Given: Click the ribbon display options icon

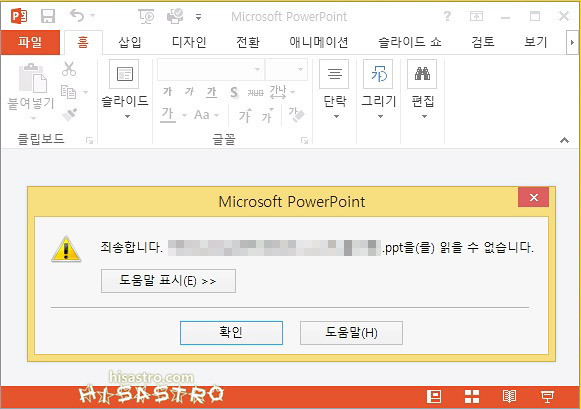Looking at the screenshot, I should (x=476, y=16).
